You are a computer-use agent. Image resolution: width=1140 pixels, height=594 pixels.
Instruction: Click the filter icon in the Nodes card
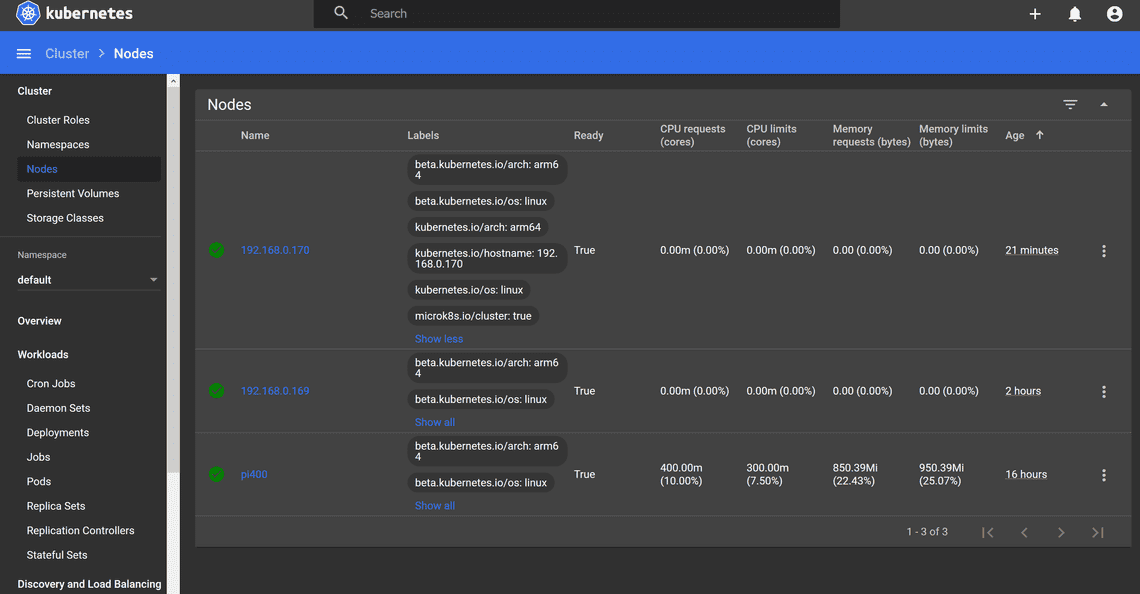coord(1070,105)
